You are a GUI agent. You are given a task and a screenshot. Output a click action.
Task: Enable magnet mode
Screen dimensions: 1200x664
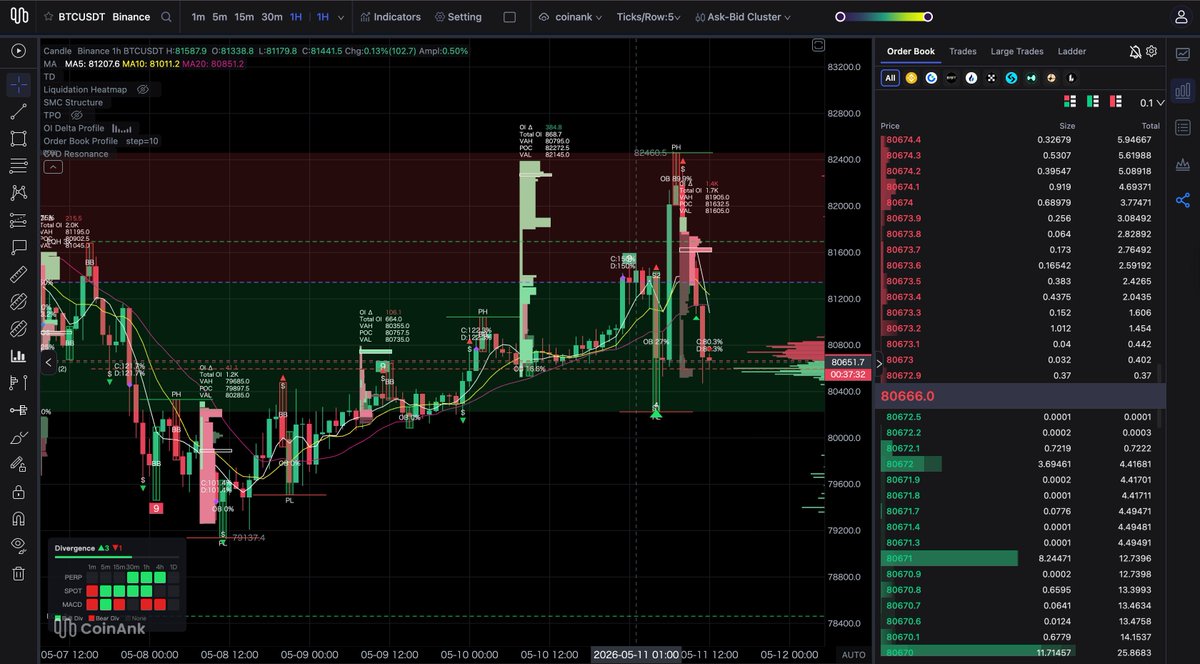pos(18,519)
